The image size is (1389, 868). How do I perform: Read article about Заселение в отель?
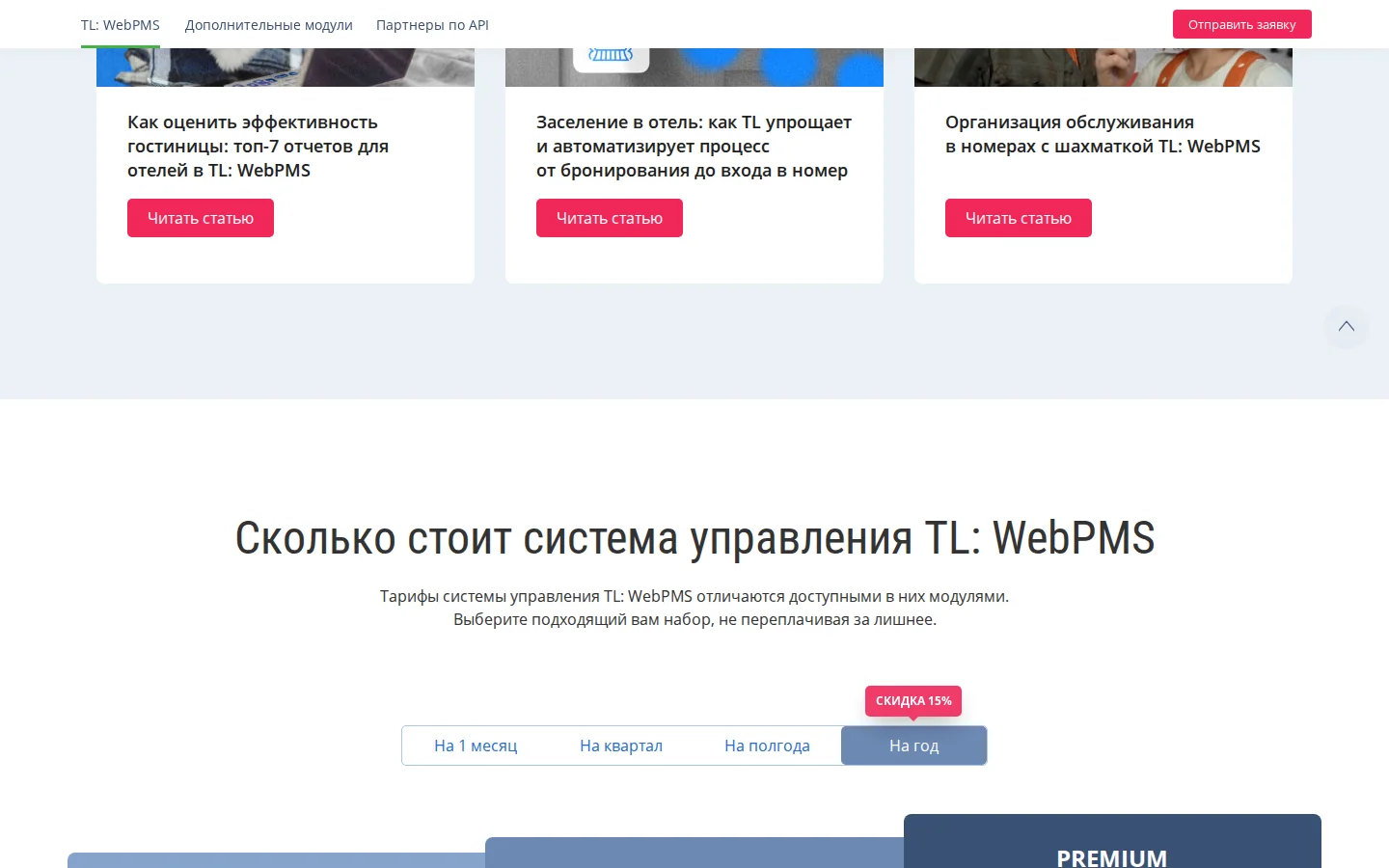point(610,218)
